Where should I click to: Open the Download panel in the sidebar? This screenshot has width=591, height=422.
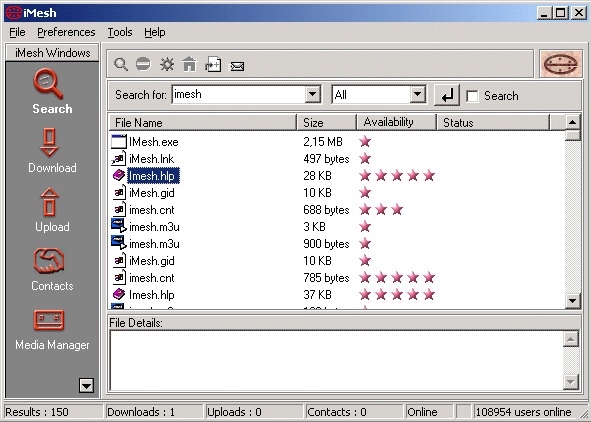52,150
